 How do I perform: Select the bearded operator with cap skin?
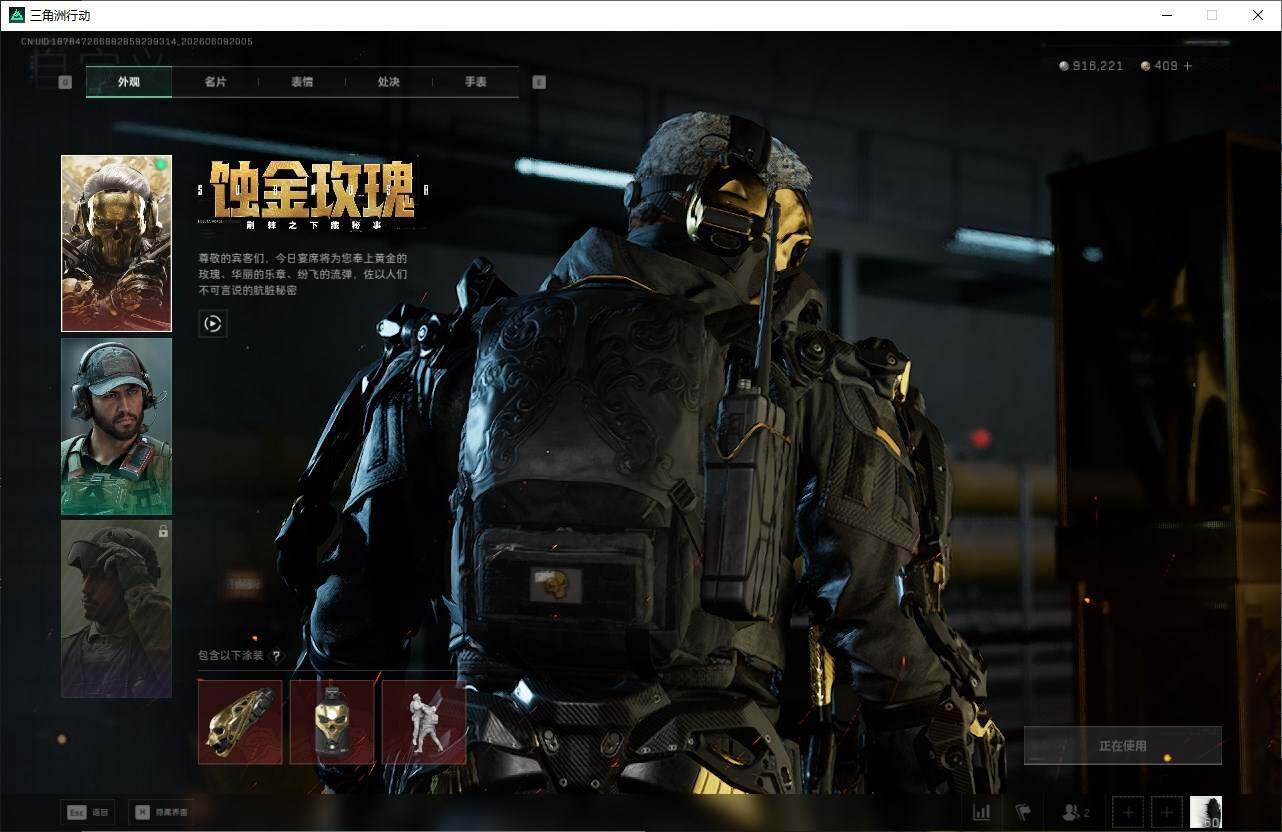click(x=117, y=426)
